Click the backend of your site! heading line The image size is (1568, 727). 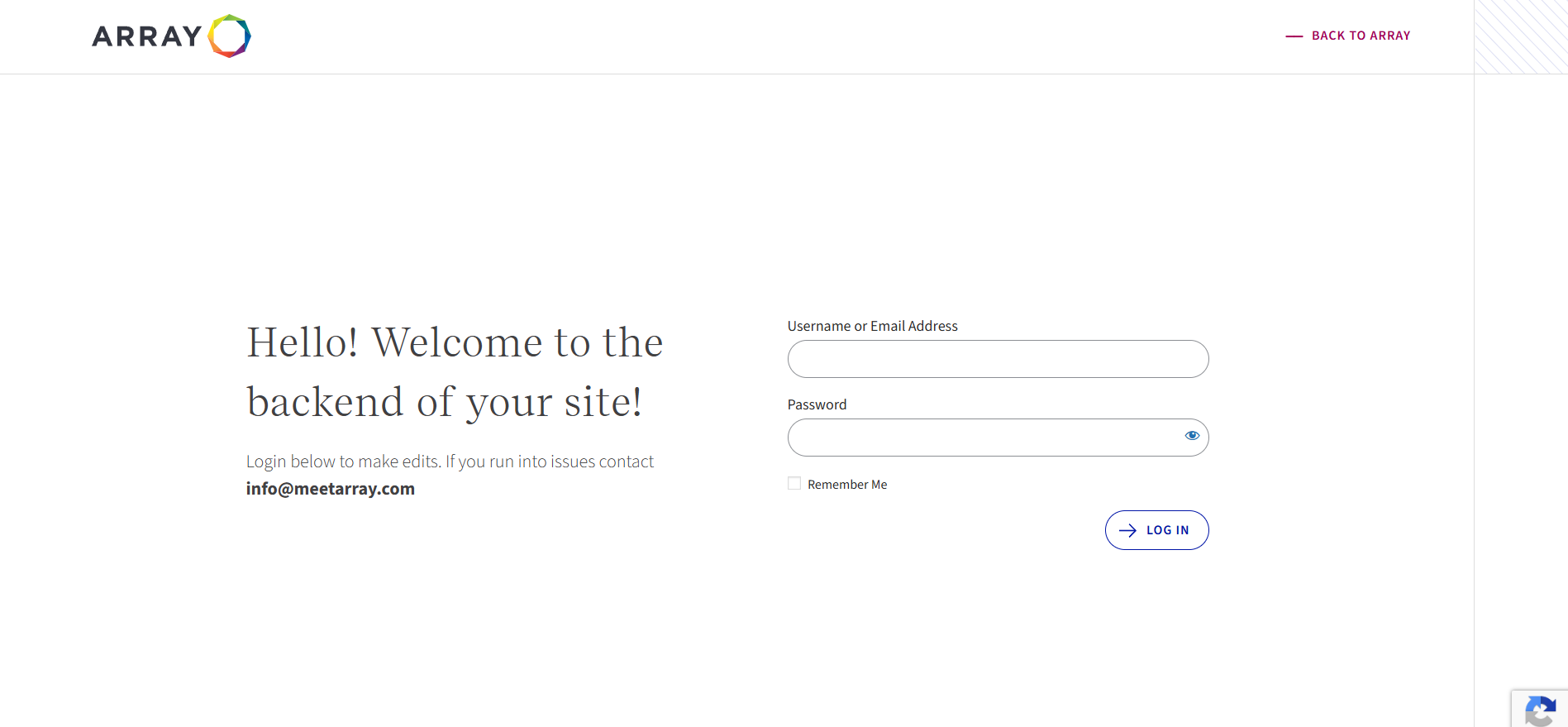click(445, 403)
